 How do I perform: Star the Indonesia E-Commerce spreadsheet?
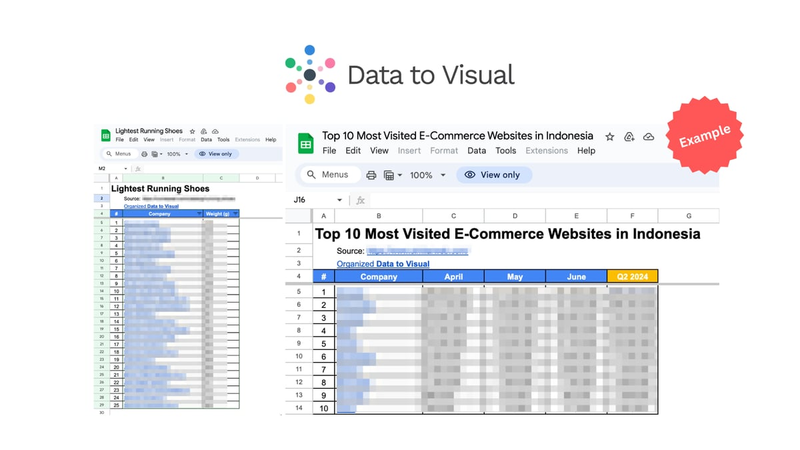pos(610,137)
